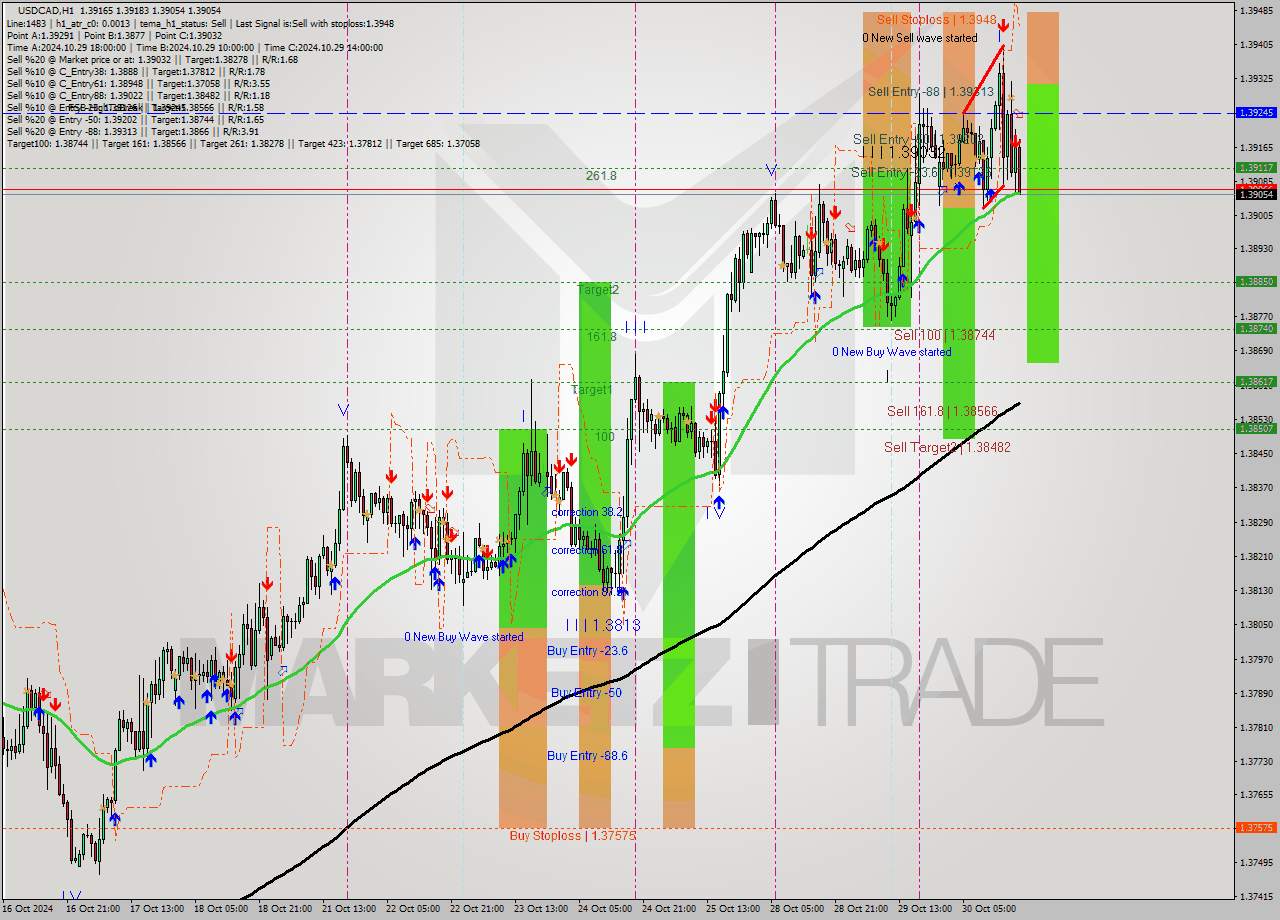The height and width of the screenshot is (920, 1280).
Task: Click the 'Sell 161.8 | 1.38566' label
Action: 942,411
